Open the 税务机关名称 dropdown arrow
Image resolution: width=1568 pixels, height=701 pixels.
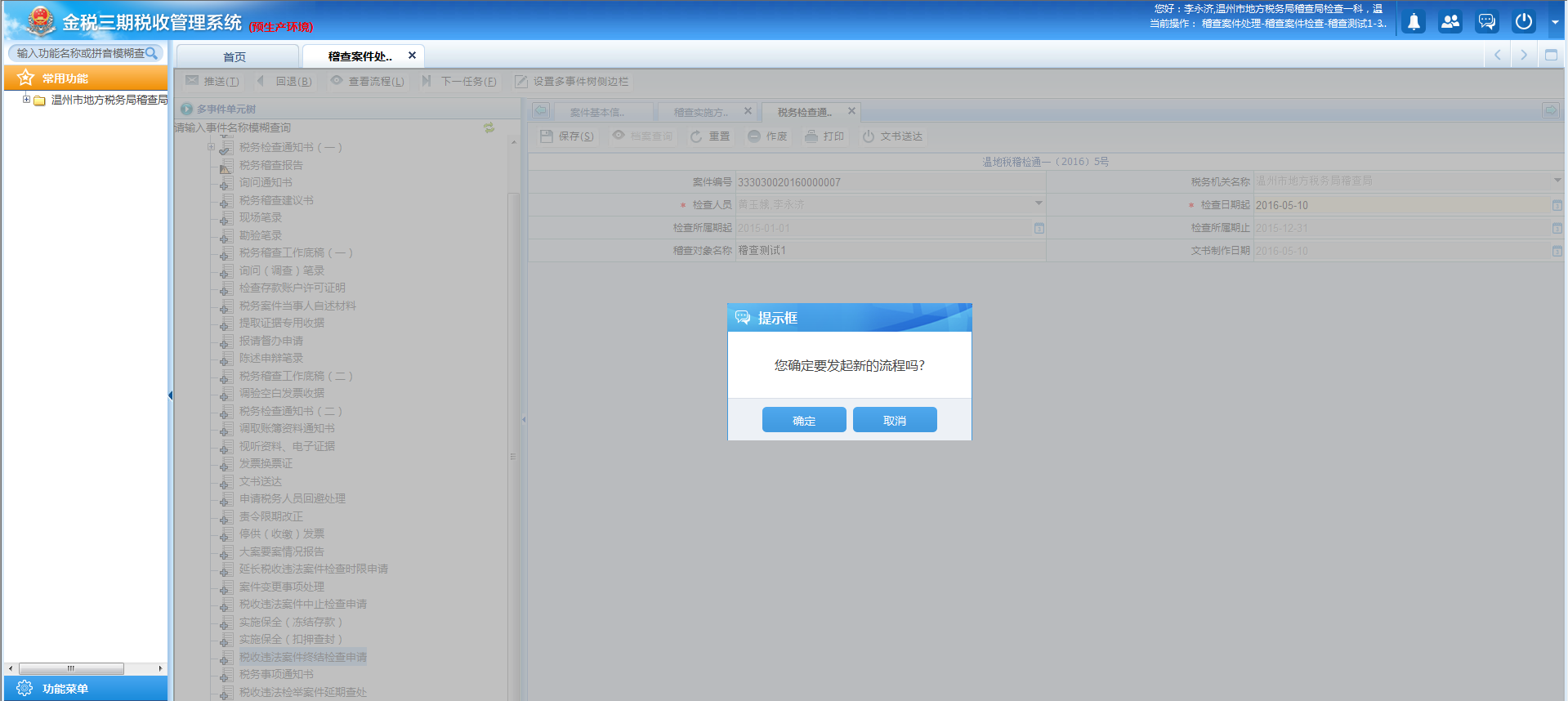coord(1557,181)
